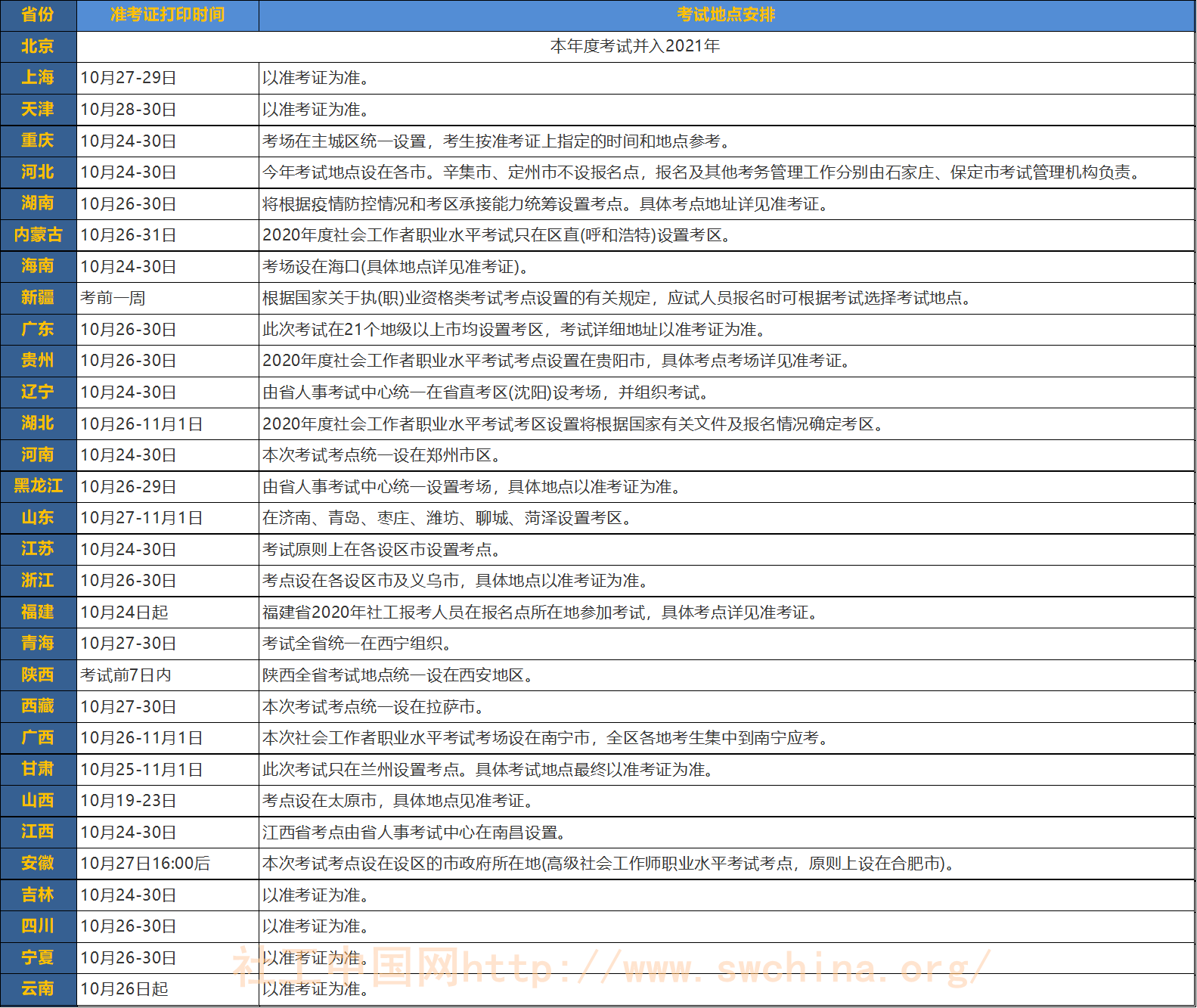Image resolution: width=1197 pixels, height=1008 pixels.
Task: Select the 吉林 province cell
Action: pyautogui.click(x=38, y=895)
